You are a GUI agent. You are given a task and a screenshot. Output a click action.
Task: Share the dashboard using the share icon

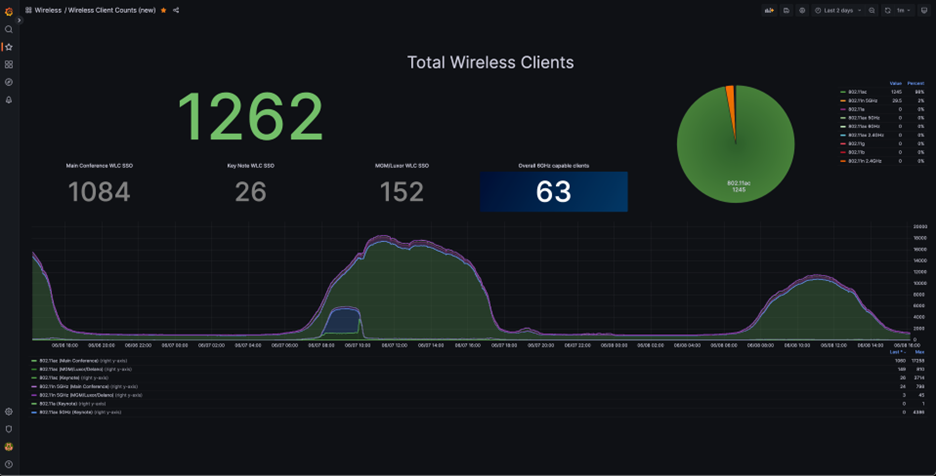tap(176, 10)
